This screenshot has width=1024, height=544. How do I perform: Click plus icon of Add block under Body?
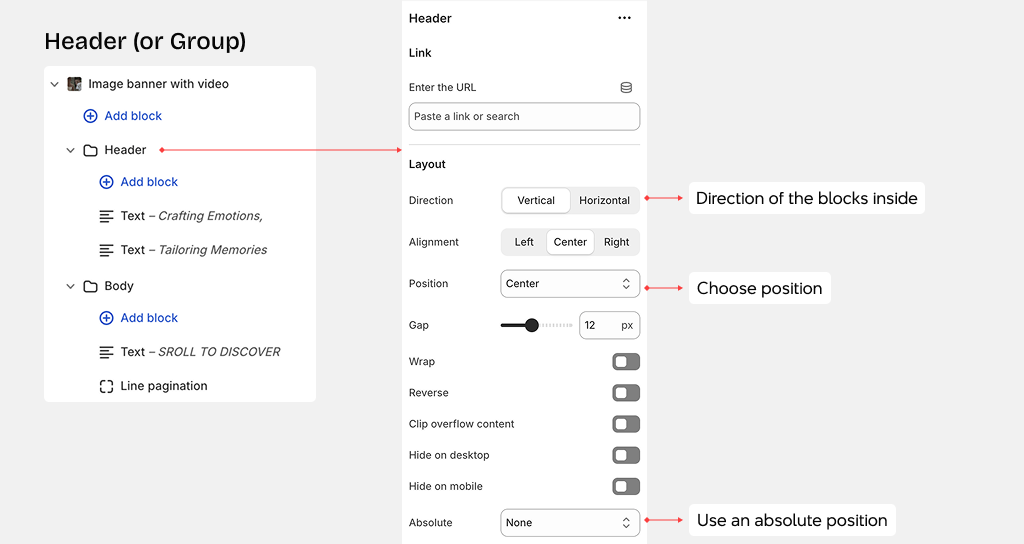[106, 318]
